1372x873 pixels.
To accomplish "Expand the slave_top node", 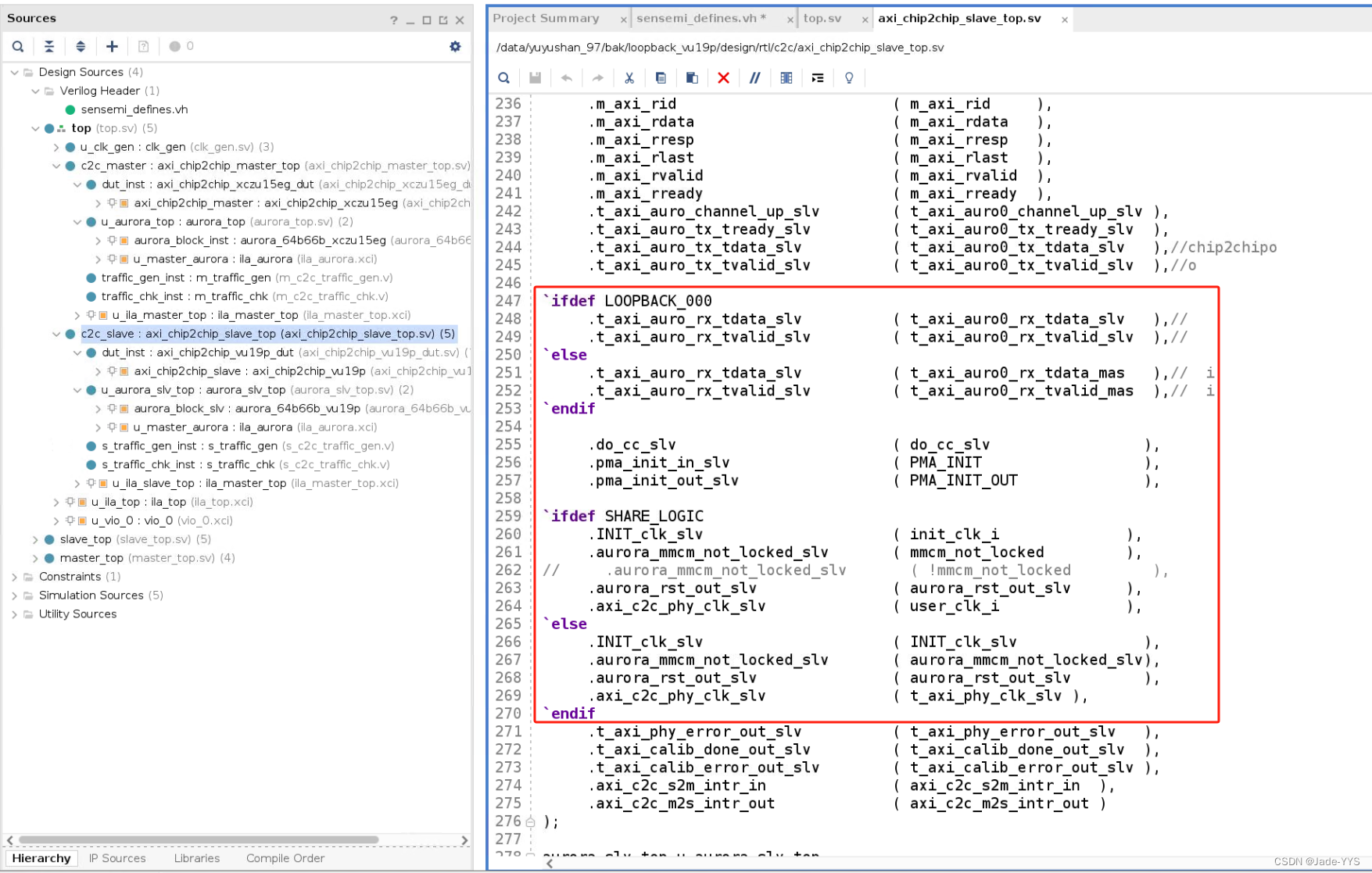I will click(x=34, y=539).
